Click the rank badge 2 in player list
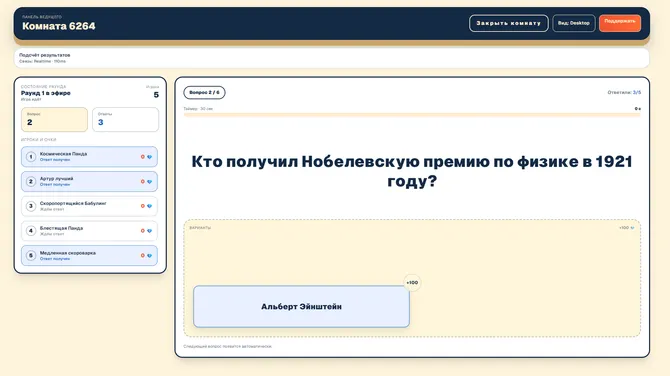The height and width of the screenshot is (376, 670). [x=31, y=182]
